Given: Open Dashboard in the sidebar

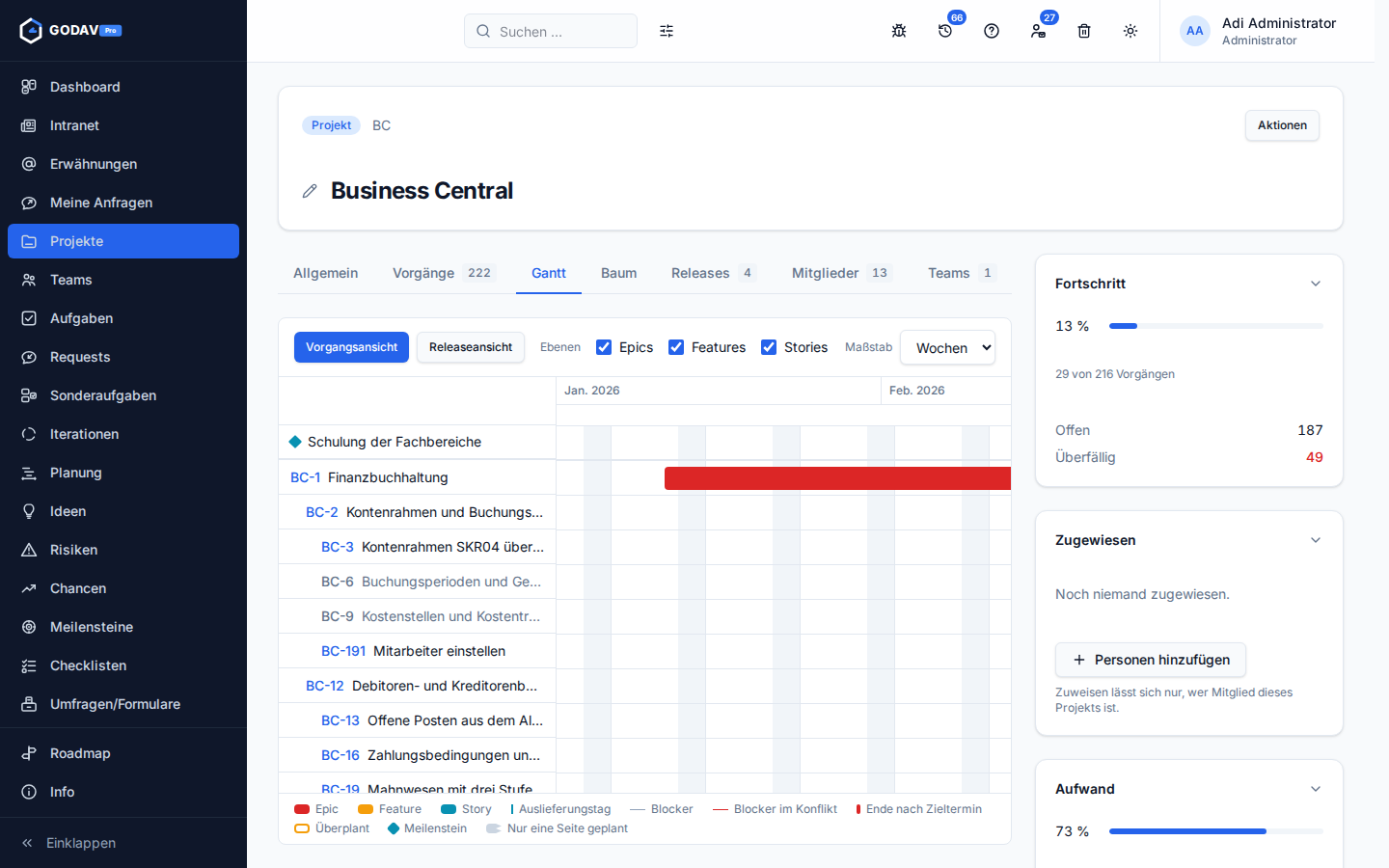Looking at the screenshot, I should click(x=123, y=87).
